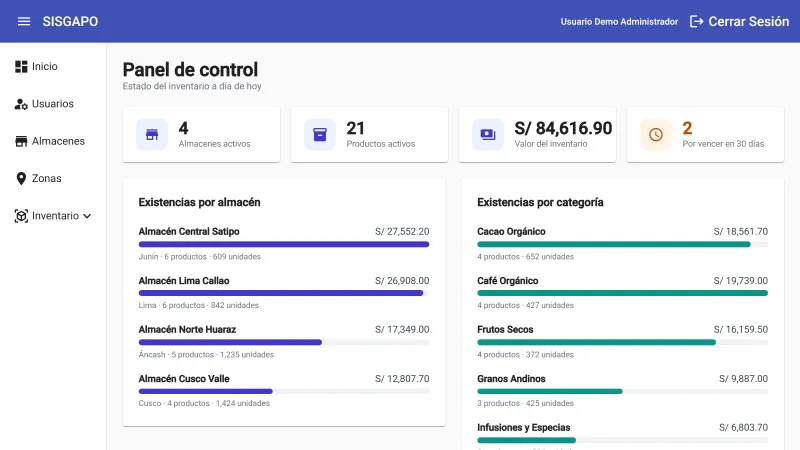Select the Zonas location pin icon
The width and height of the screenshot is (800, 450).
click(21, 179)
